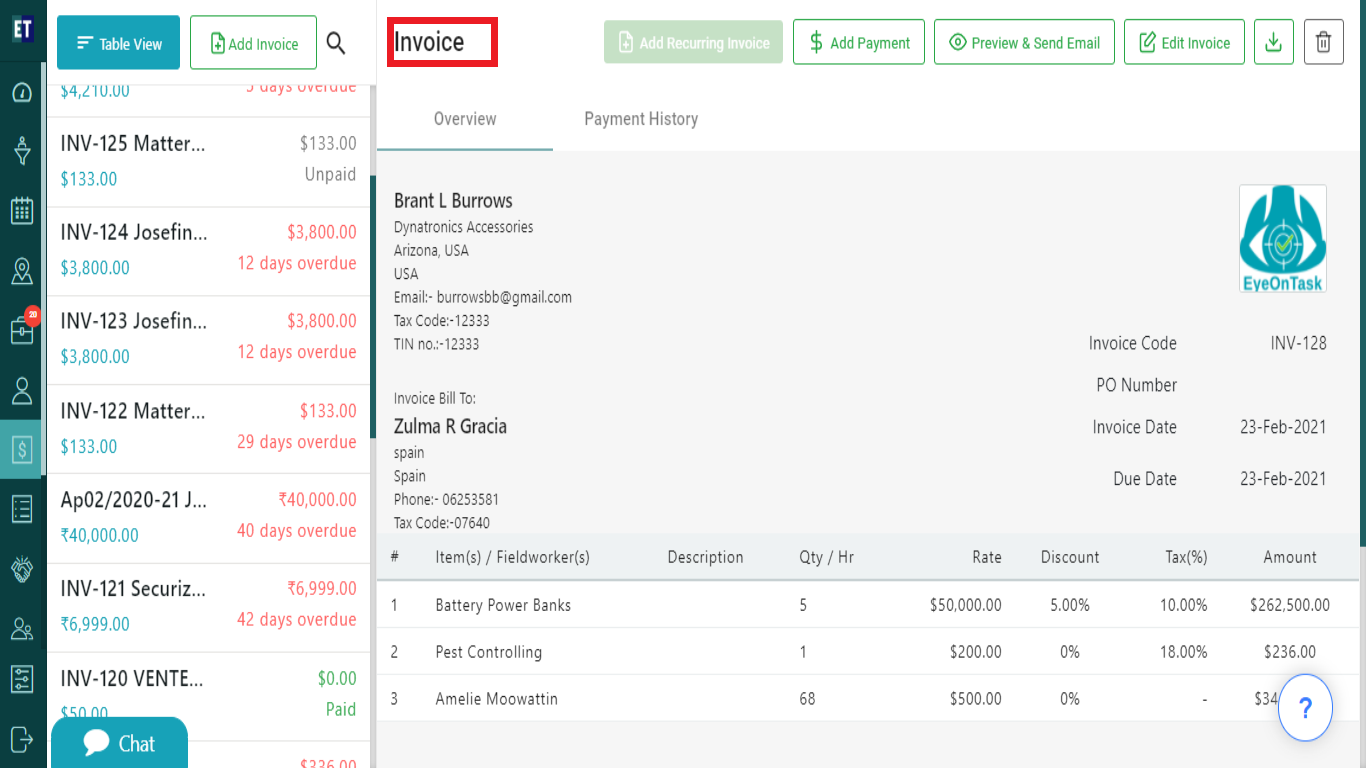Open the map location pin icon in sidebar
This screenshot has height=768, width=1366.
point(22,270)
